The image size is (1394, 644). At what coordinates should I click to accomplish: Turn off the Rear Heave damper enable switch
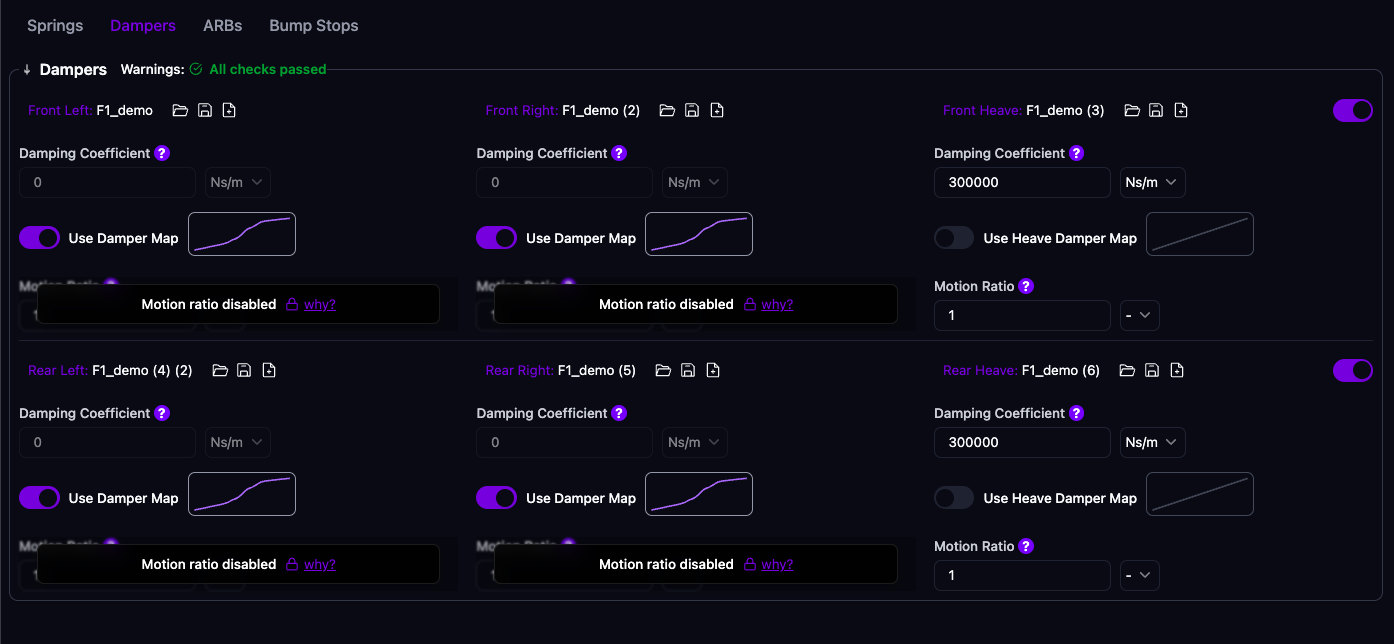1352,371
